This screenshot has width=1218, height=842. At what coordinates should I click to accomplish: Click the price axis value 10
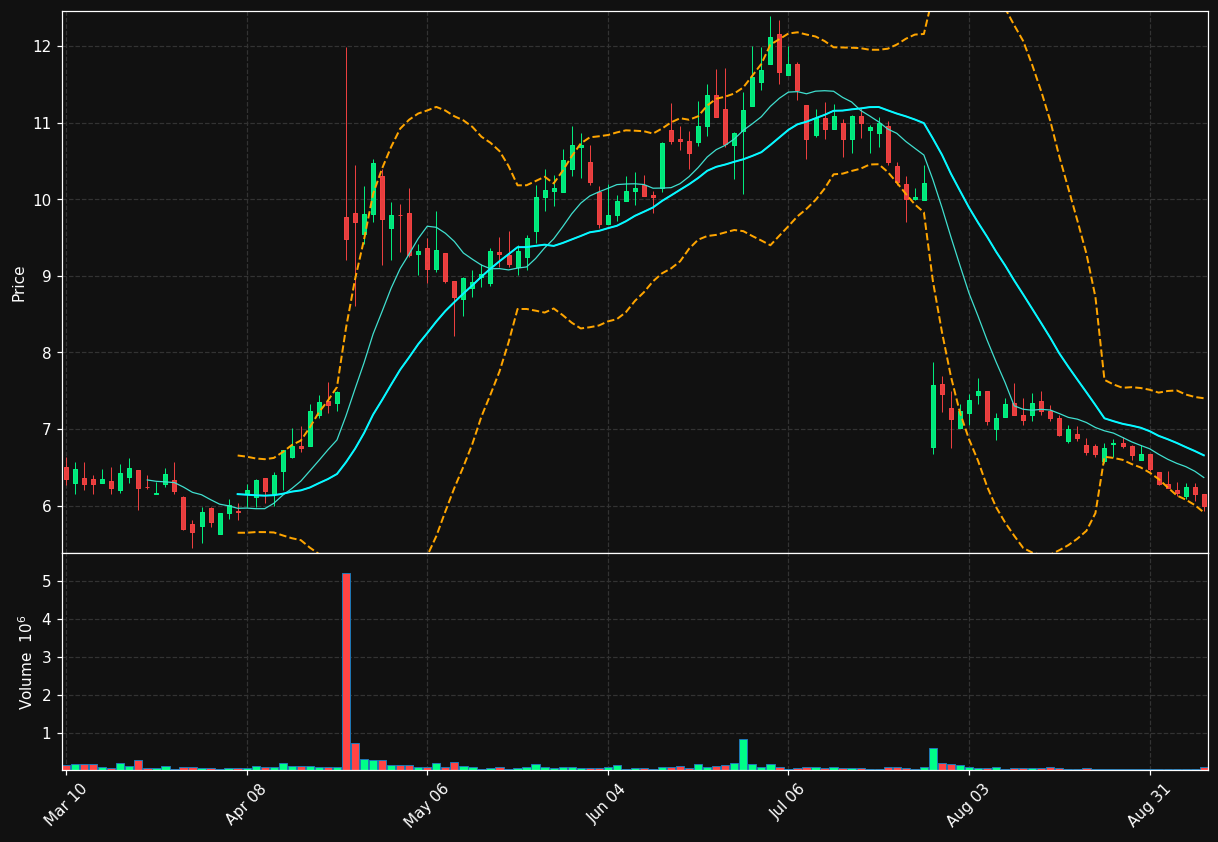pyautogui.click(x=44, y=200)
